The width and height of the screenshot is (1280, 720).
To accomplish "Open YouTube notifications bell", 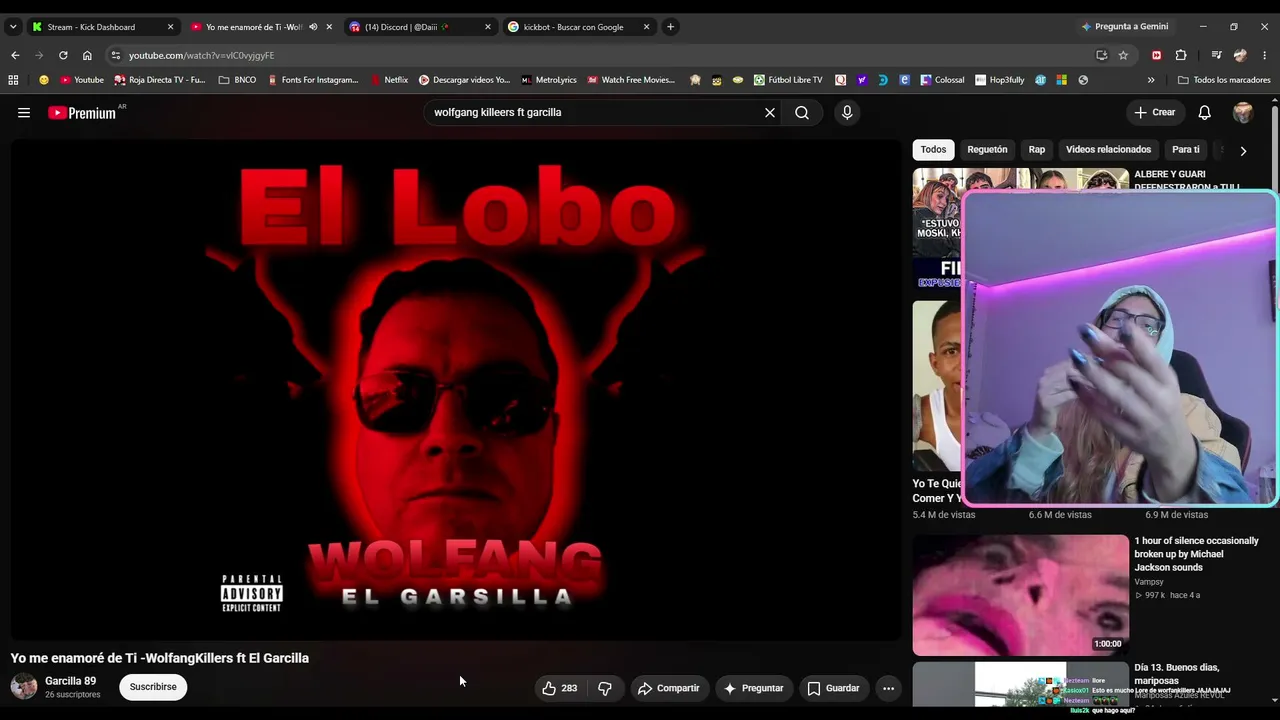I will (x=1205, y=113).
